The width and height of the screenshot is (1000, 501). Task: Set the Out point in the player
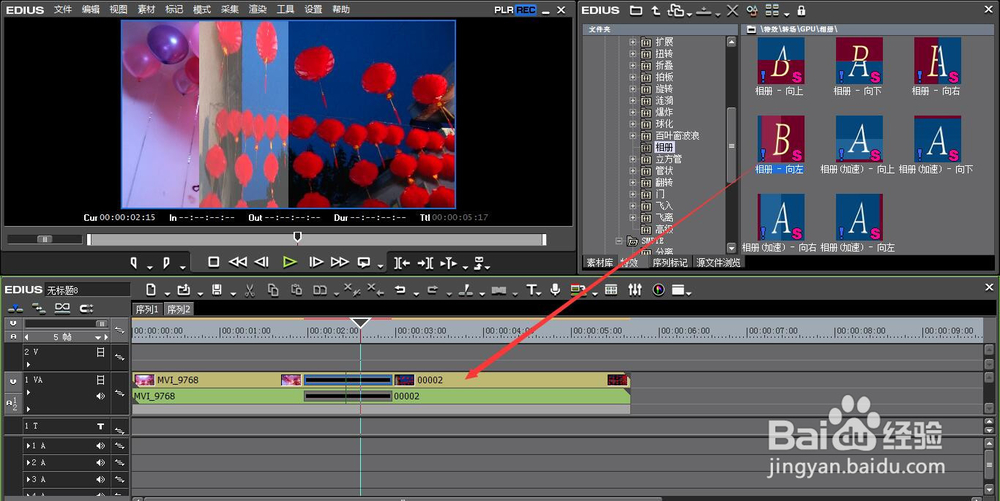click(166, 263)
